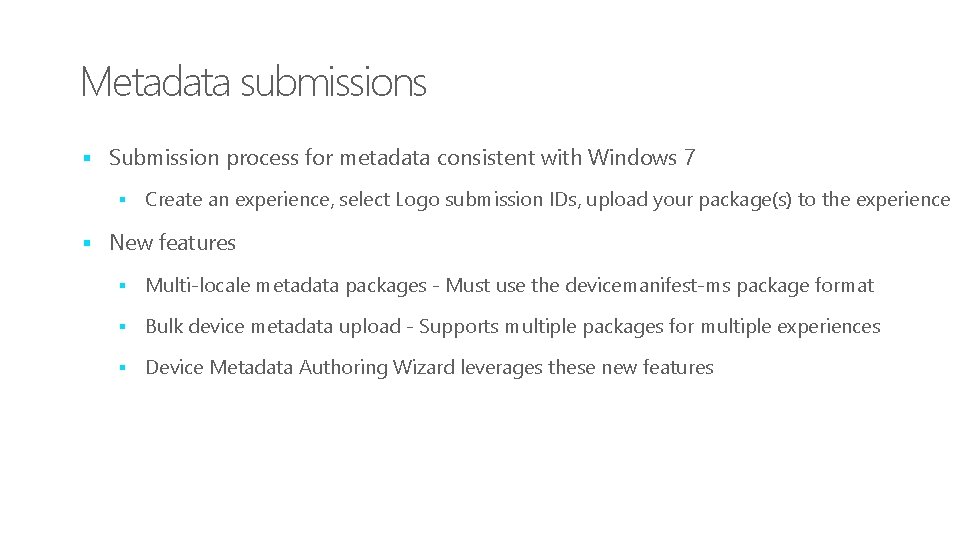Click 'upload your package(s)' text
Viewport: 960px width, 540px height.
(689, 200)
